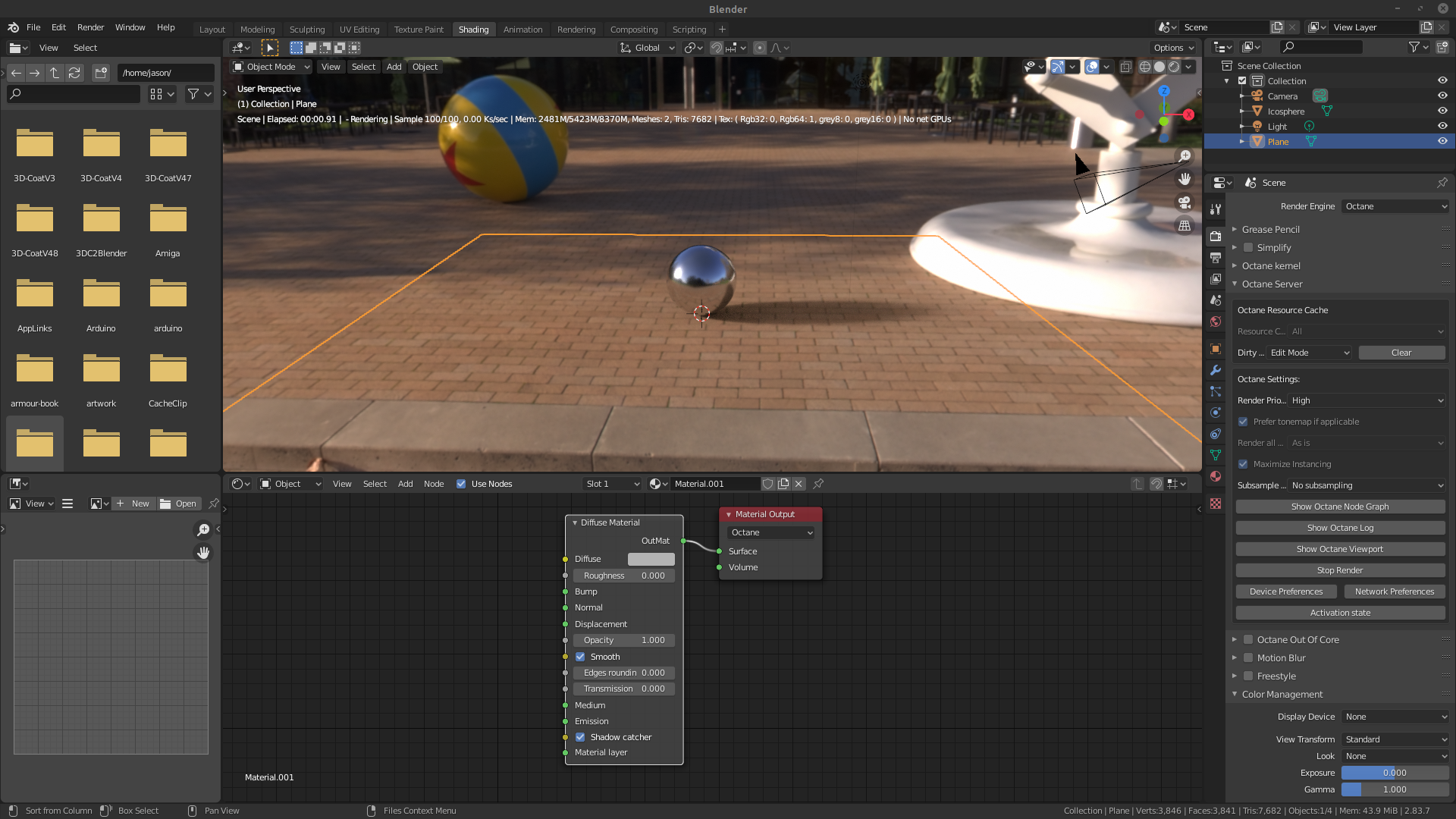Open the Render menu

[90, 27]
